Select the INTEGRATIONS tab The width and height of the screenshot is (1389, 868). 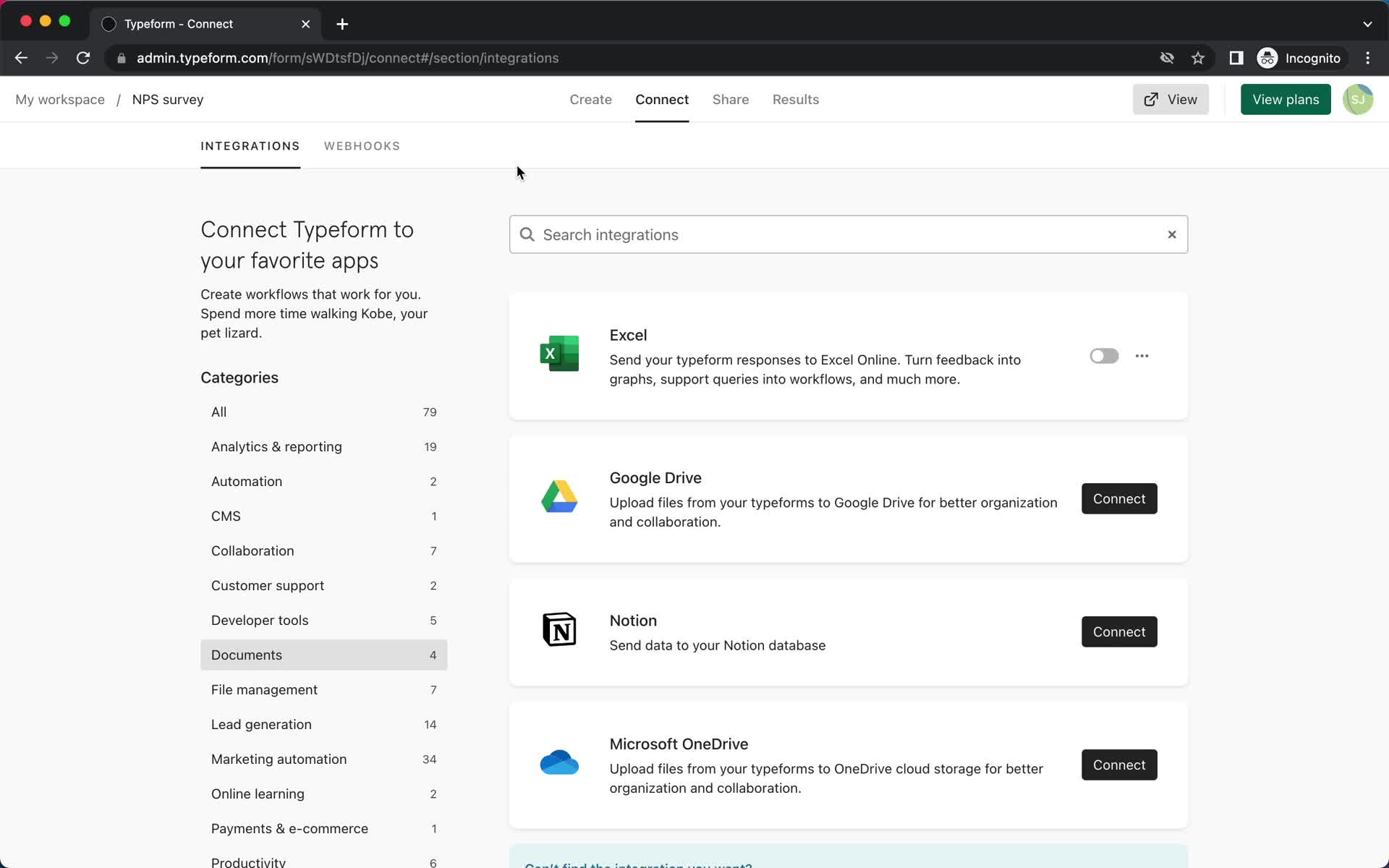pyautogui.click(x=250, y=146)
